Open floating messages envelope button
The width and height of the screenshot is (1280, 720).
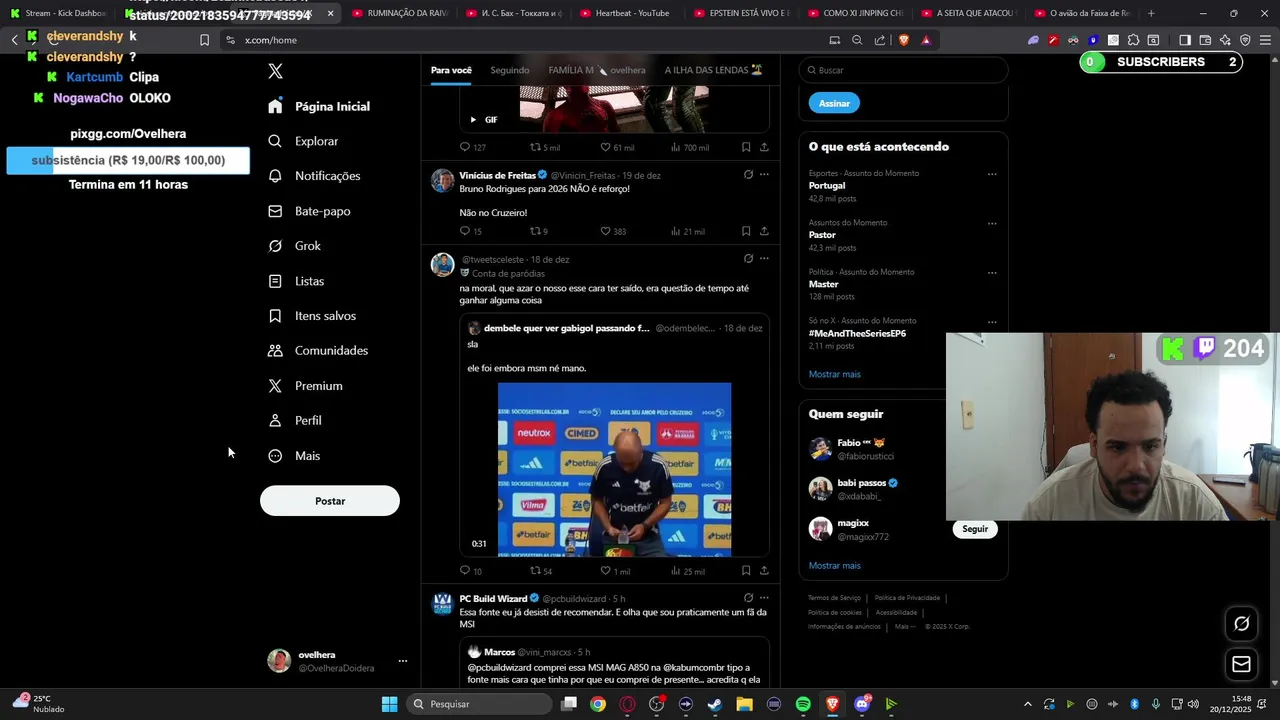pyautogui.click(x=1241, y=664)
